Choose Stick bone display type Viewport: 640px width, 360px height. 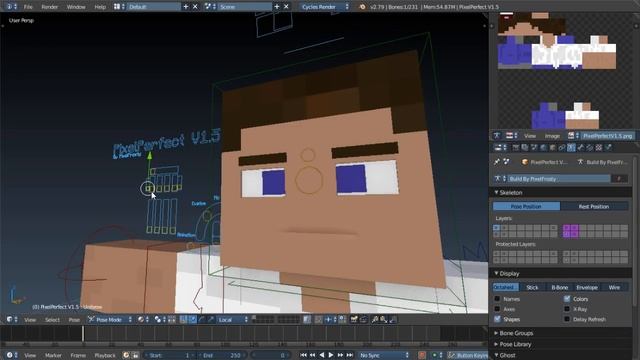point(532,287)
